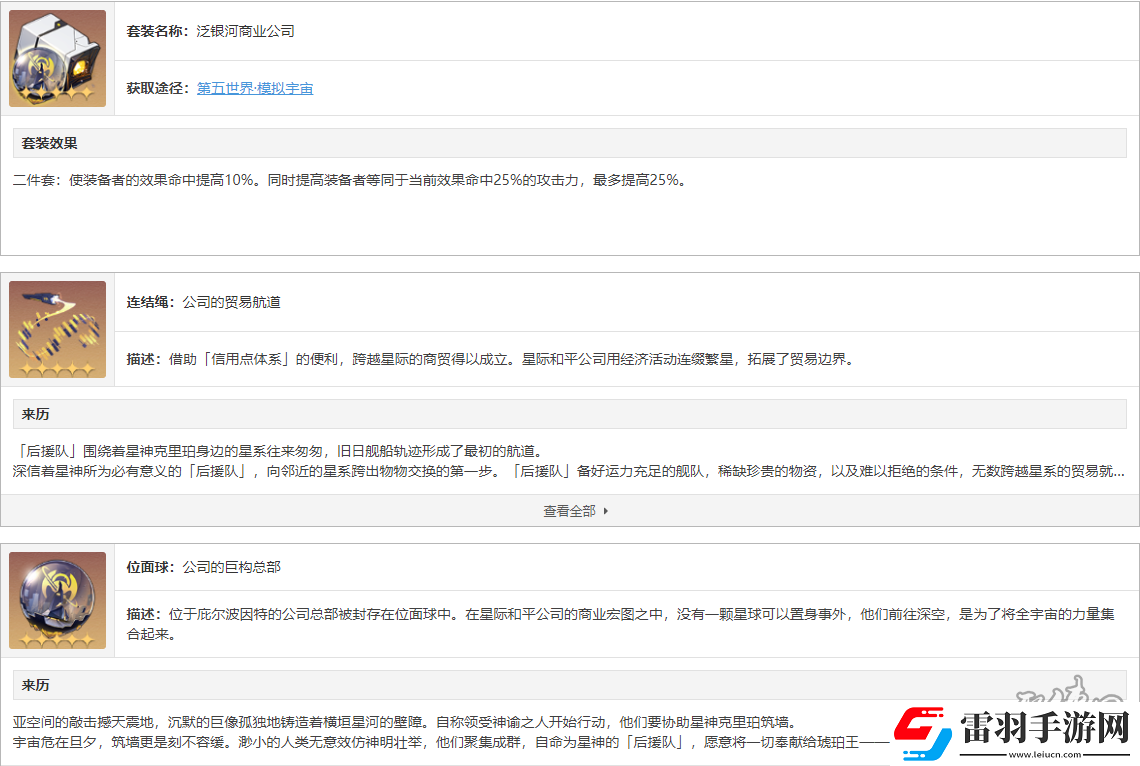Click the chevron arrow next to 查看全部

[x=605, y=510]
